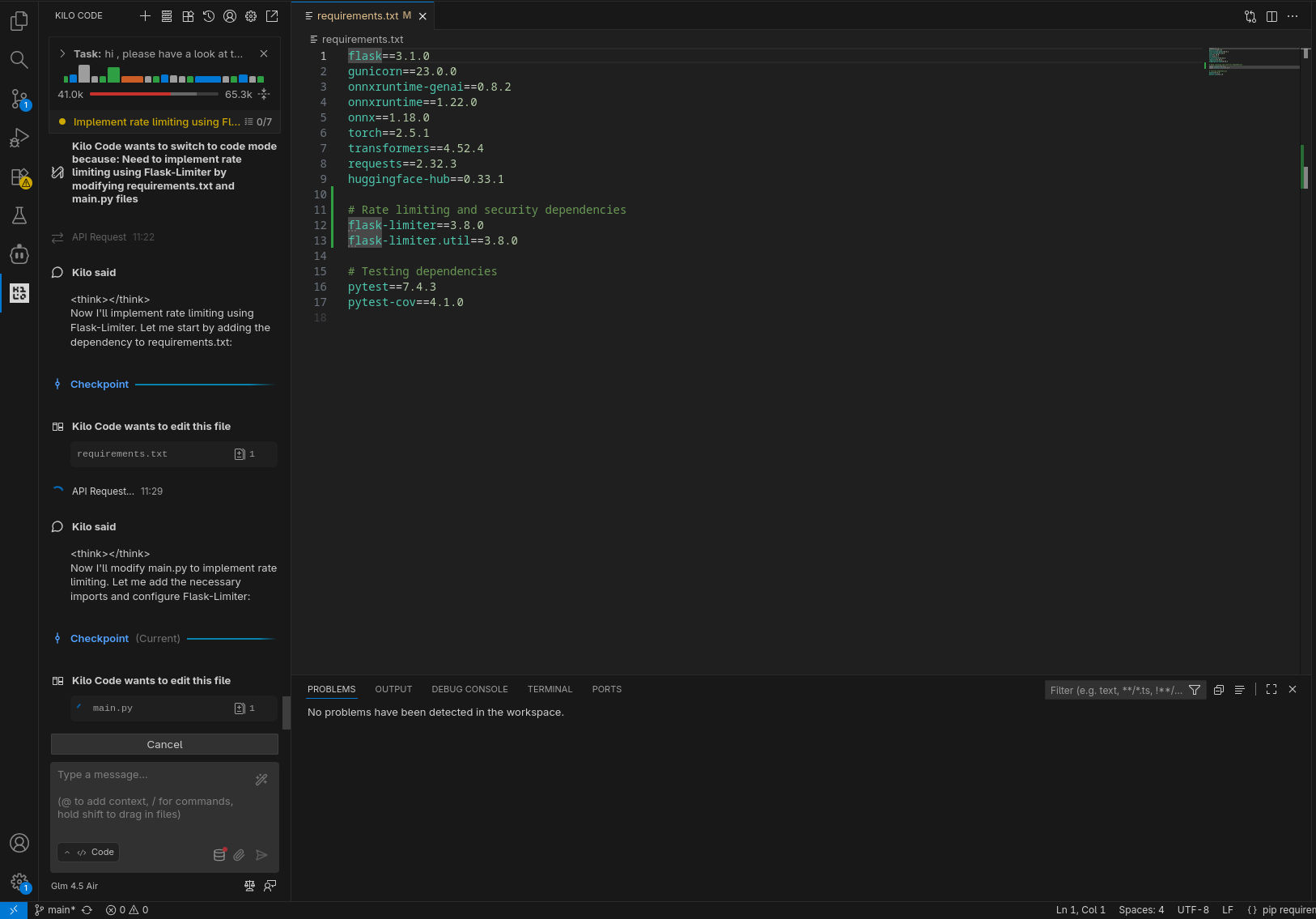Click the context token usage progress bar
The image size is (1316, 919).
154,95
